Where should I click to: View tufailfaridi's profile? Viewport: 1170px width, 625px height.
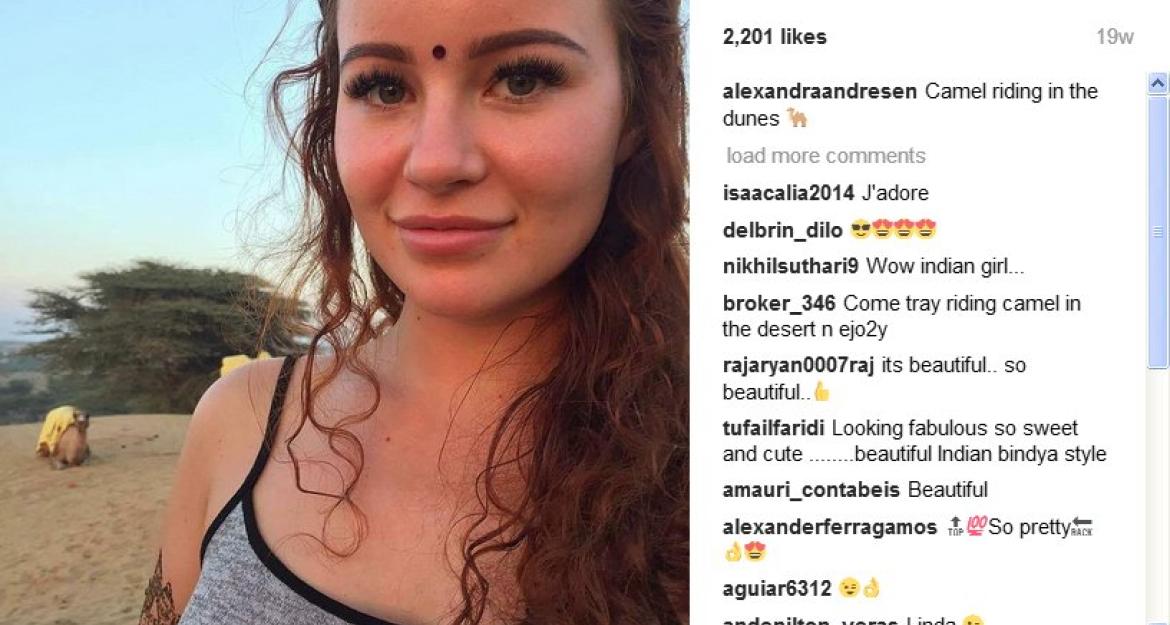[773, 428]
